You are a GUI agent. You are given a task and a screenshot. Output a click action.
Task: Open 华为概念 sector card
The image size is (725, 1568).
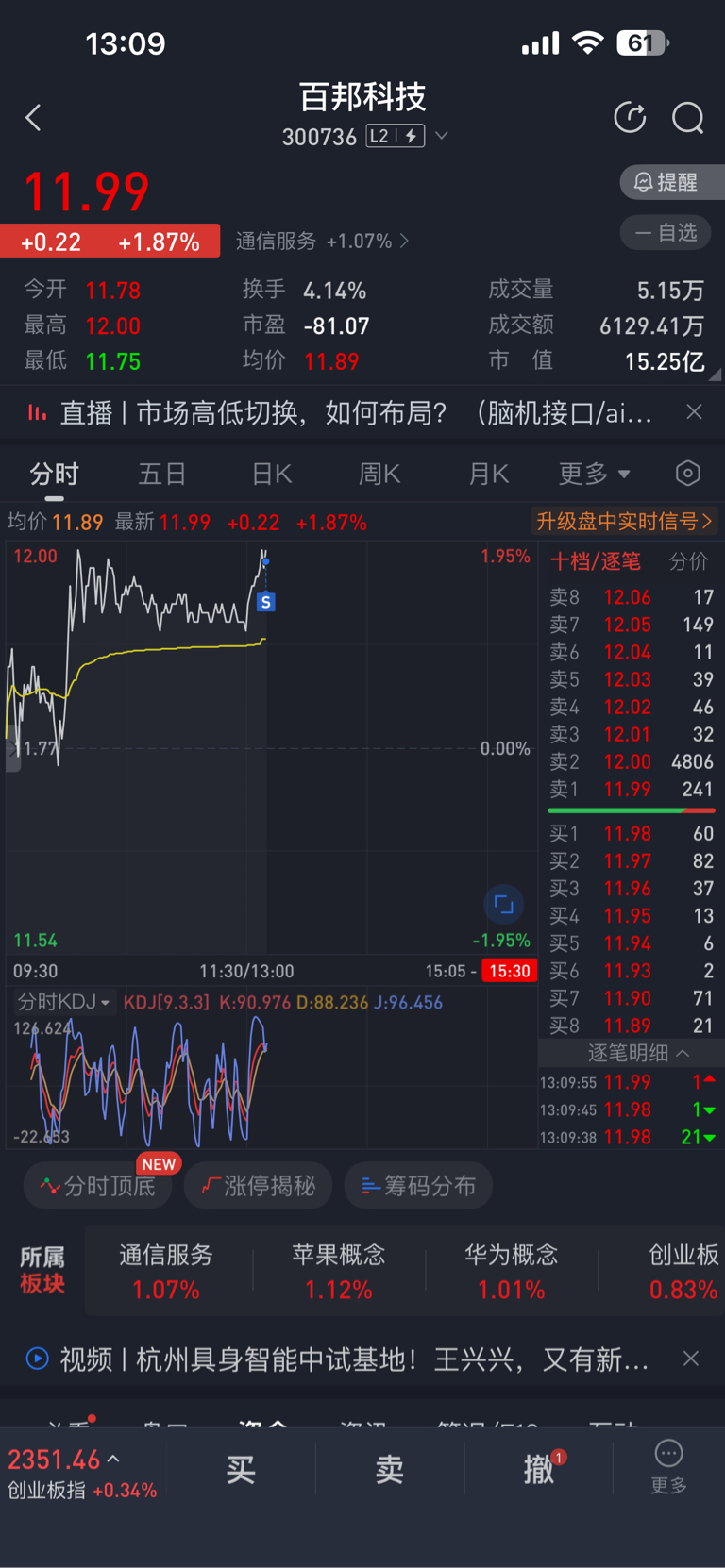tap(512, 1271)
